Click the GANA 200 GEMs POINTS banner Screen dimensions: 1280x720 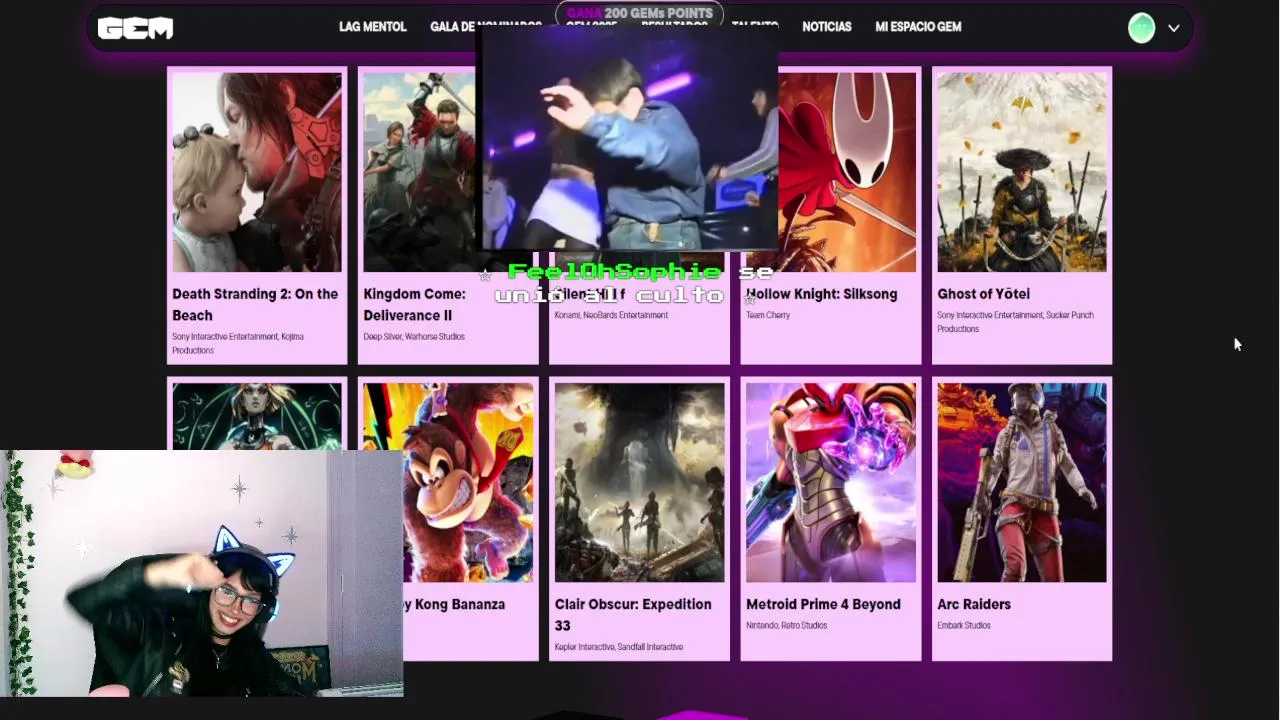[x=640, y=13]
